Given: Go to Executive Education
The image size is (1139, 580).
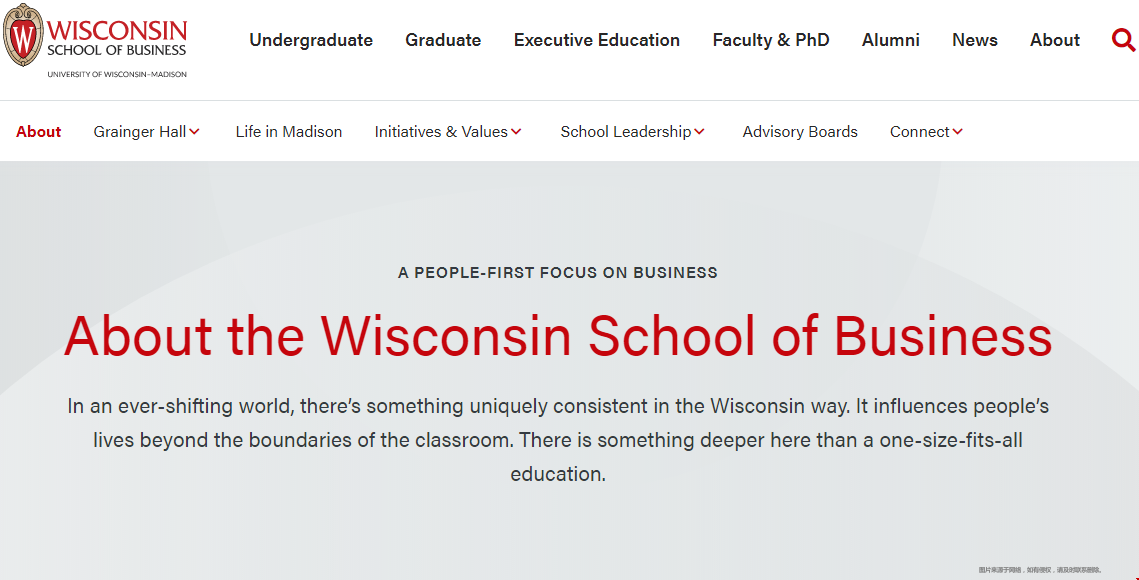Looking at the screenshot, I should coord(597,40).
